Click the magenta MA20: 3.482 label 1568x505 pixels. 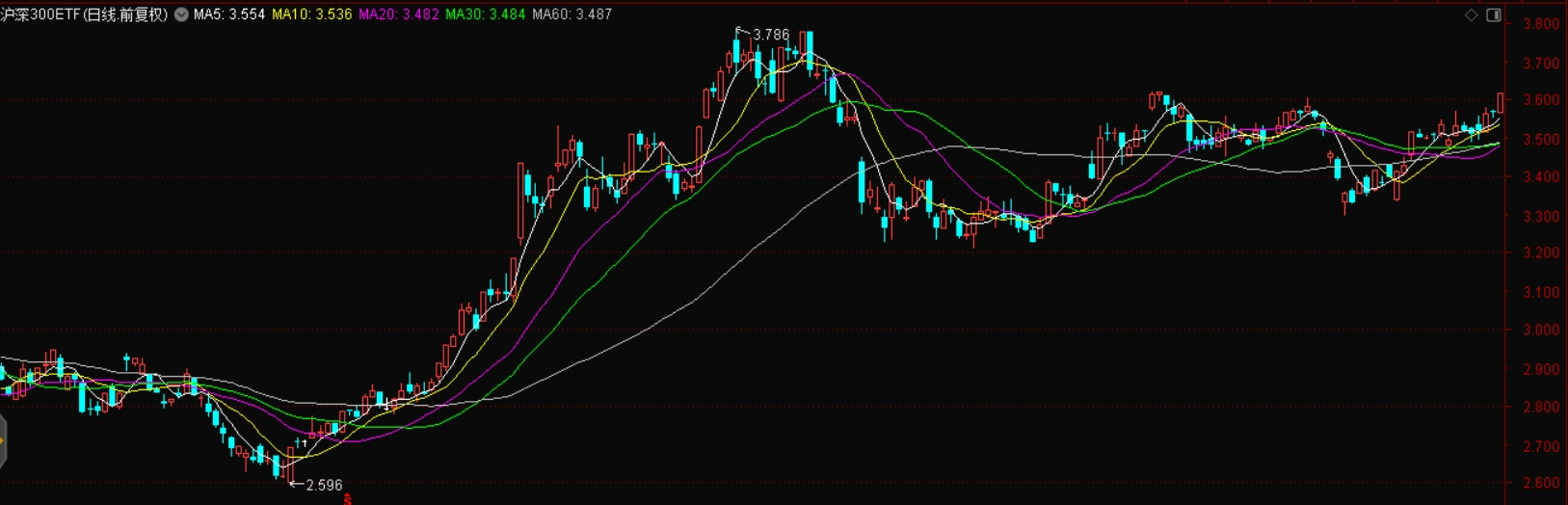click(x=398, y=15)
